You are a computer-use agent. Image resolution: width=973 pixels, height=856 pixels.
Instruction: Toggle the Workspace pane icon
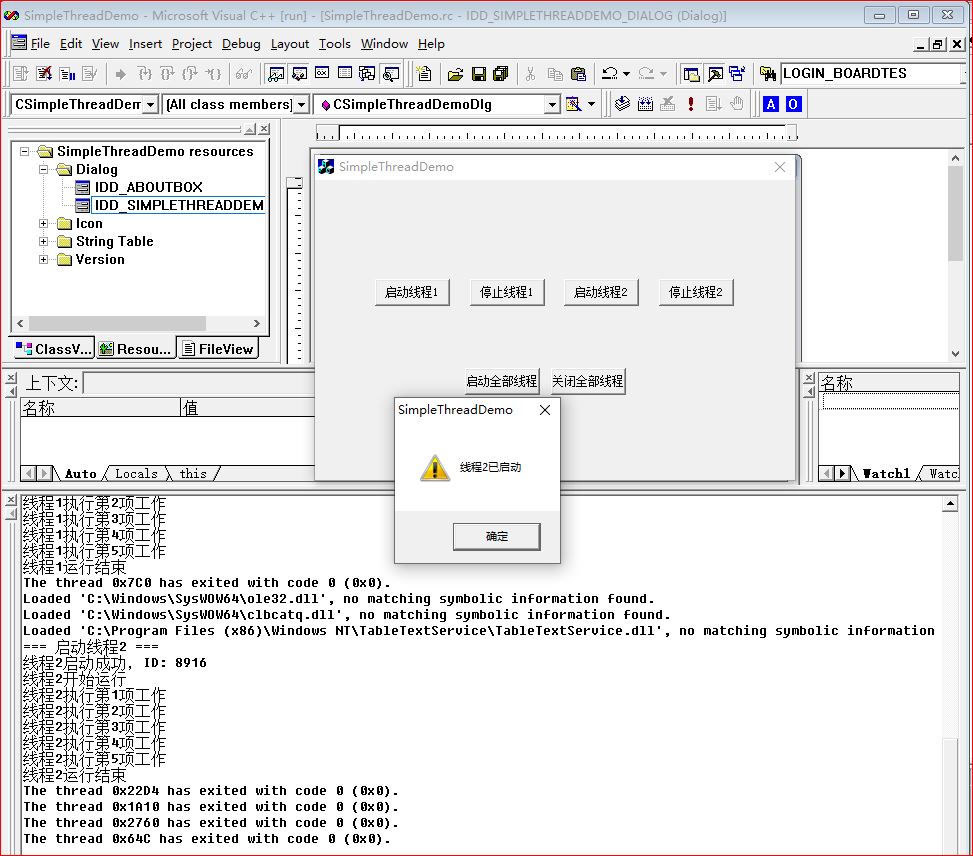click(691, 74)
